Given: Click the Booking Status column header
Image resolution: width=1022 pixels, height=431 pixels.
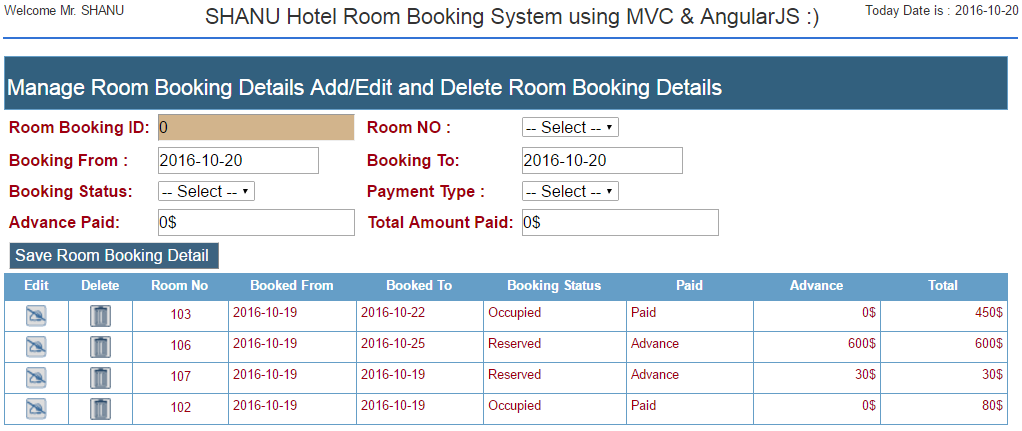Looking at the screenshot, I should pos(554,286).
